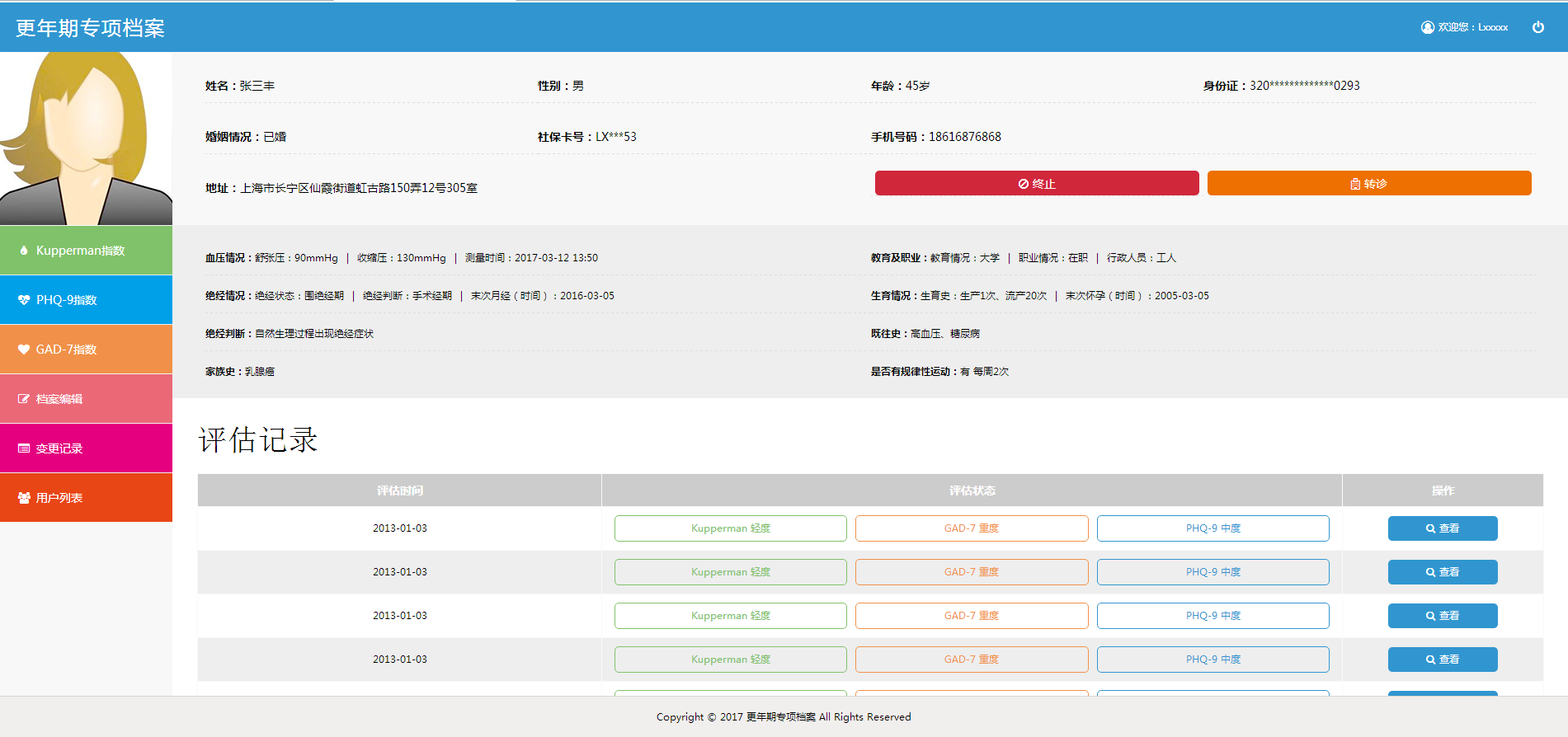Select PHQ-9 中度 tag in third row
The width and height of the screenshot is (1568, 737).
point(1212,616)
